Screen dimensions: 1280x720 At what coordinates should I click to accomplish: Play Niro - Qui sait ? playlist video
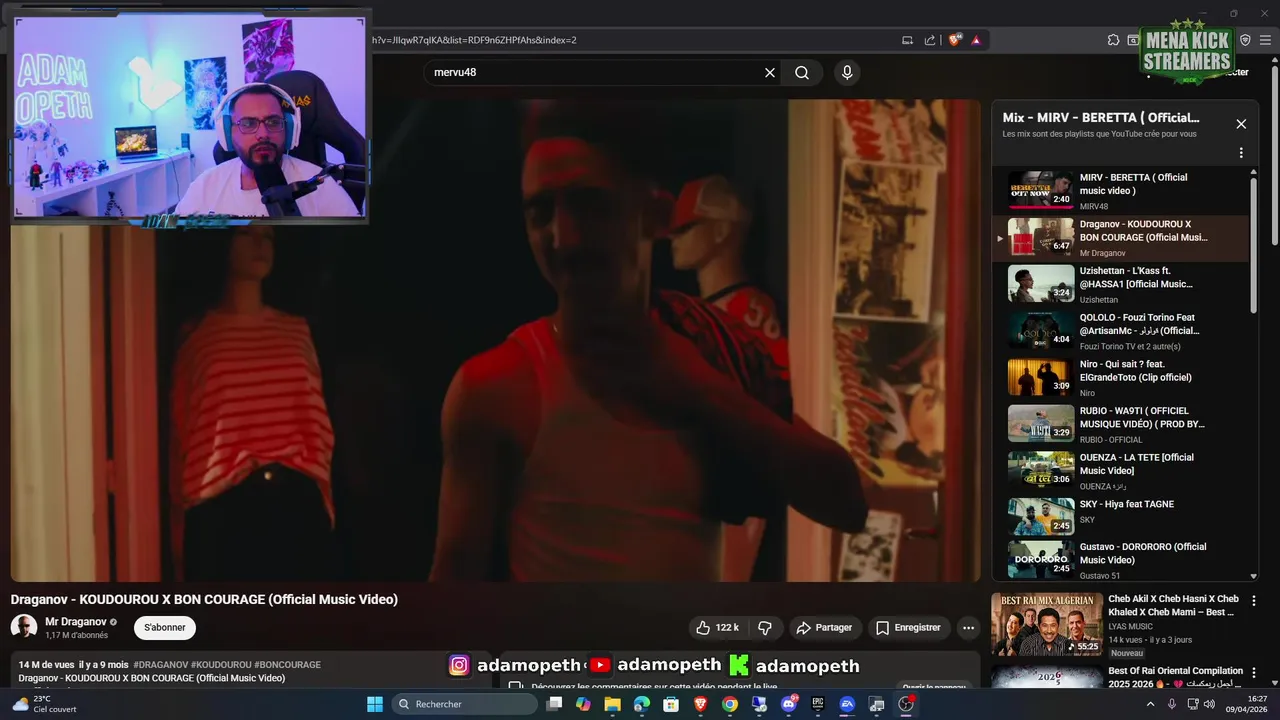(x=1120, y=377)
